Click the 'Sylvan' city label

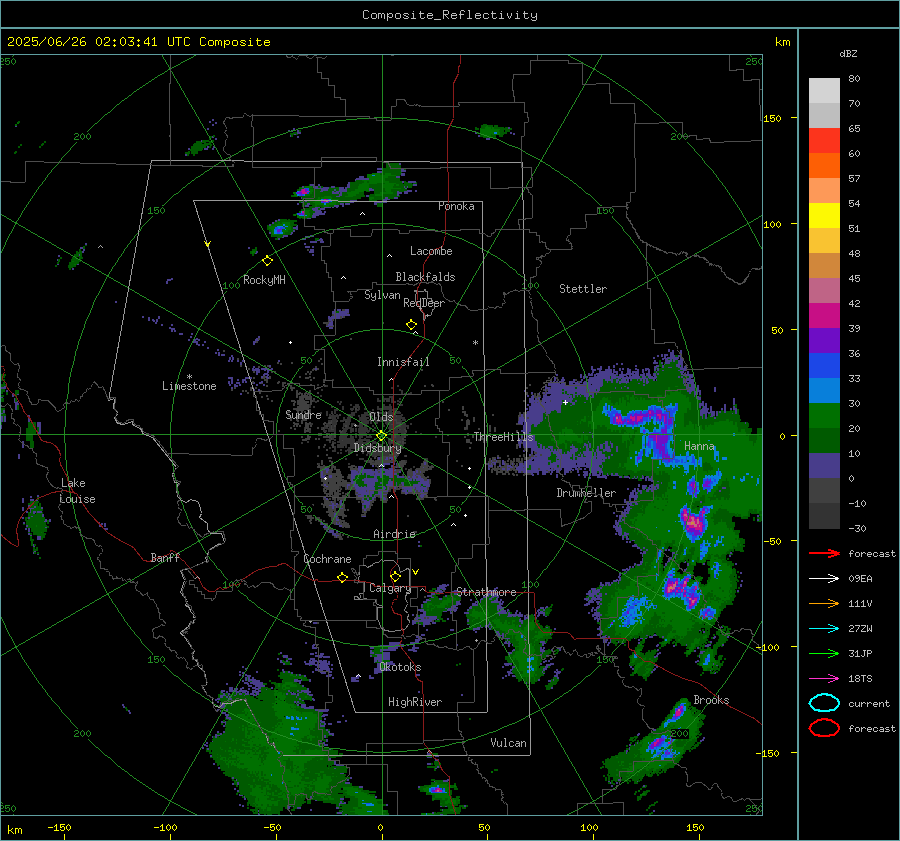coord(382,296)
